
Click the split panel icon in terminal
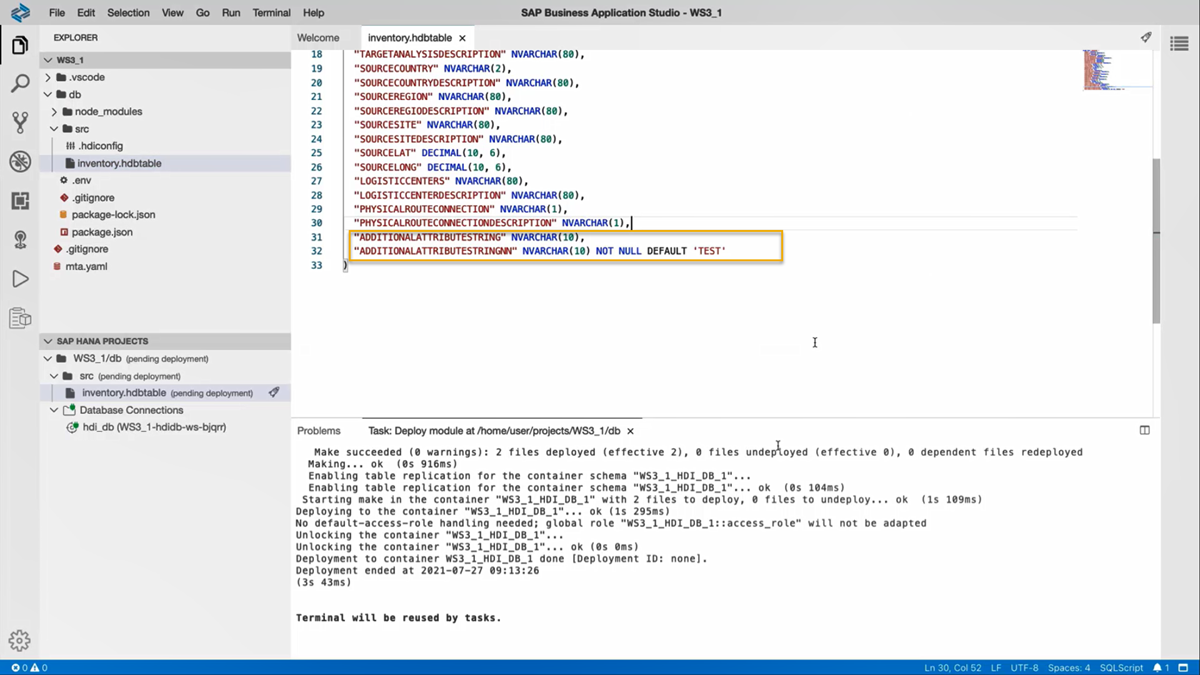point(1145,430)
